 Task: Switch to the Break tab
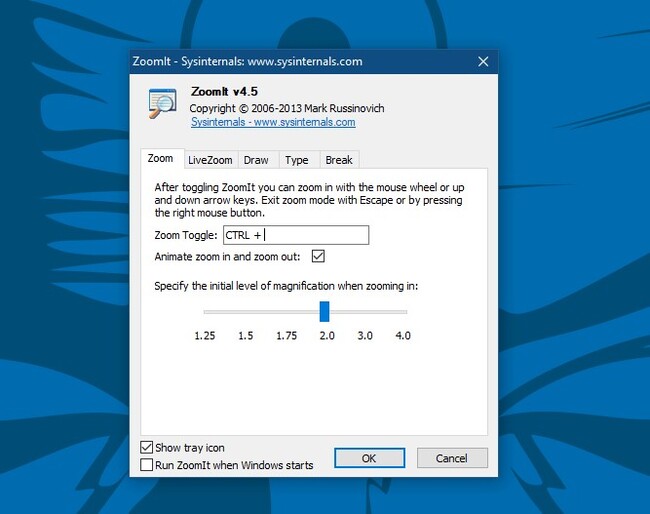[x=339, y=160]
